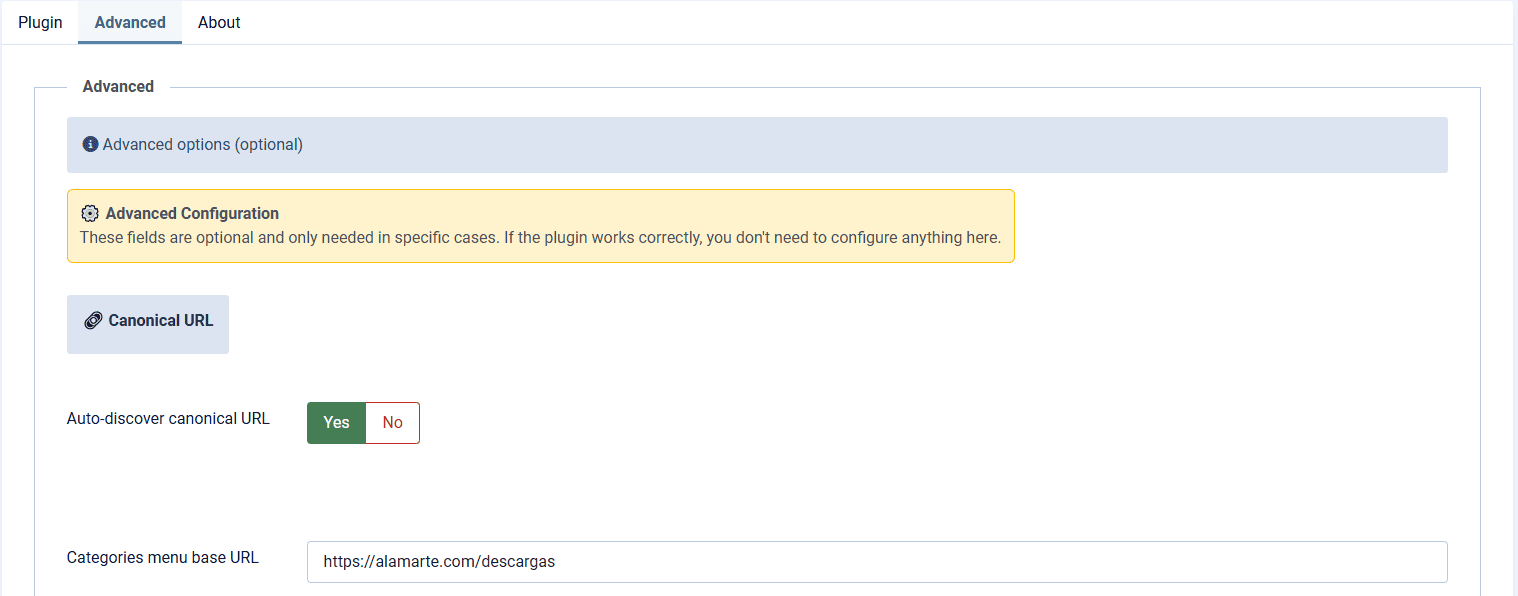Switch to the Plugin tab
1518x596 pixels.
pyautogui.click(x=40, y=22)
